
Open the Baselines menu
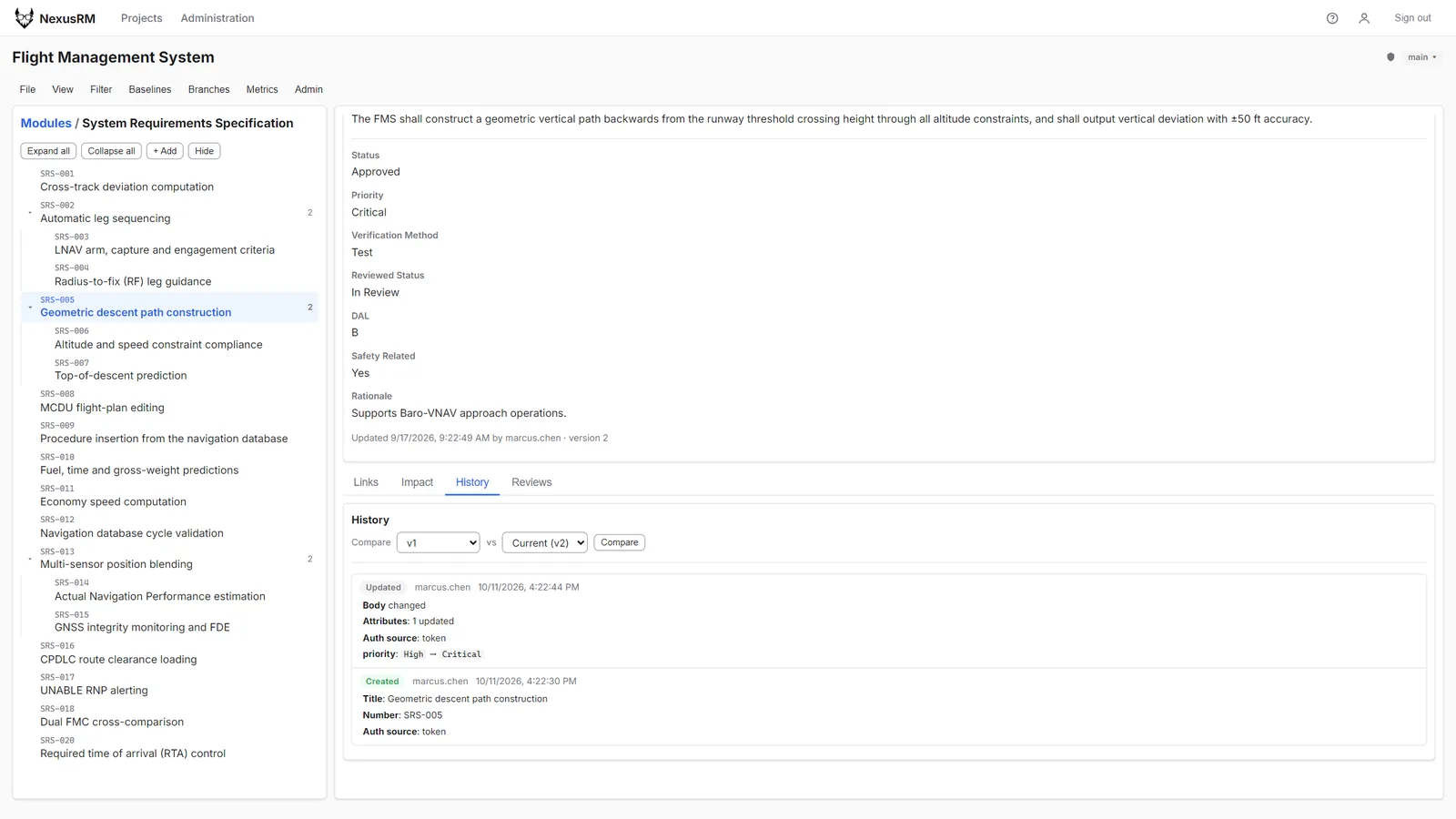[150, 89]
